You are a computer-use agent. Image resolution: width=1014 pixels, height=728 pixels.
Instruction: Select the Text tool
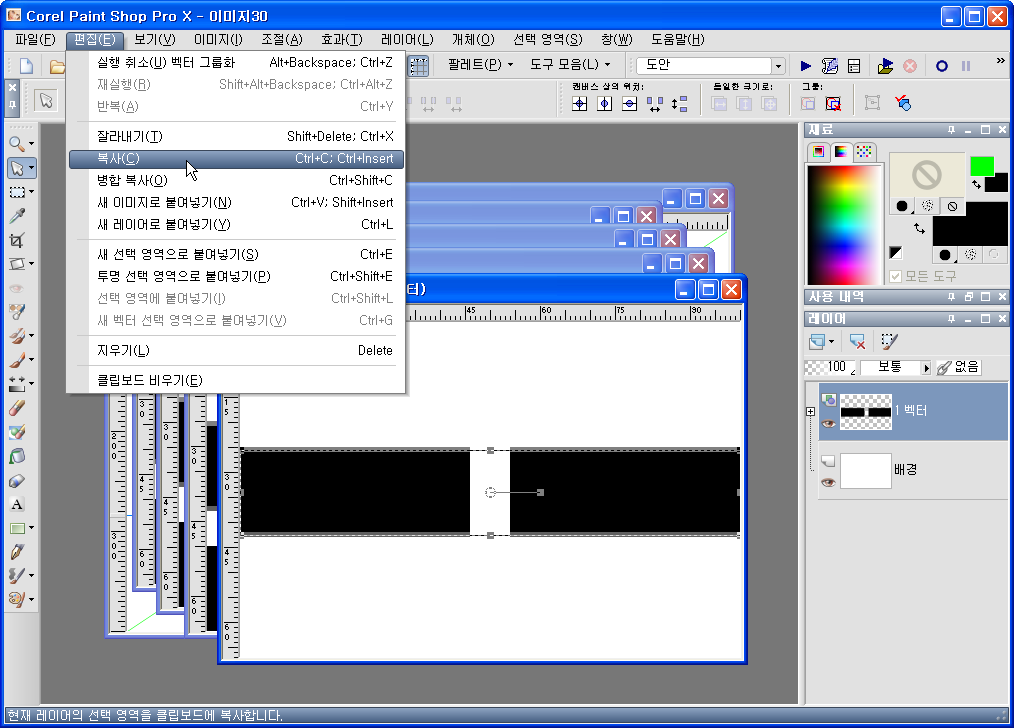pyautogui.click(x=17, y=504)
